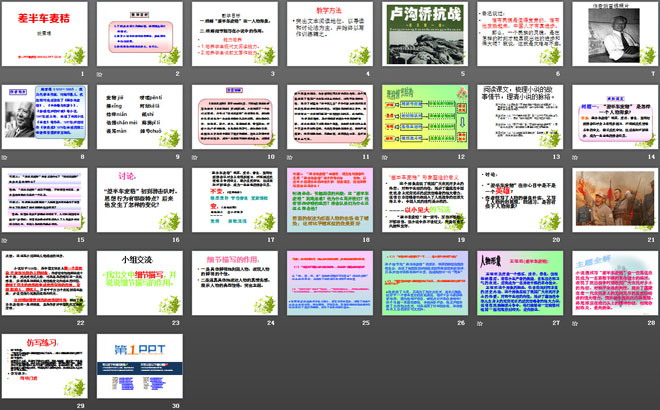Select slide 25 thumbnail

coord(330,283)
